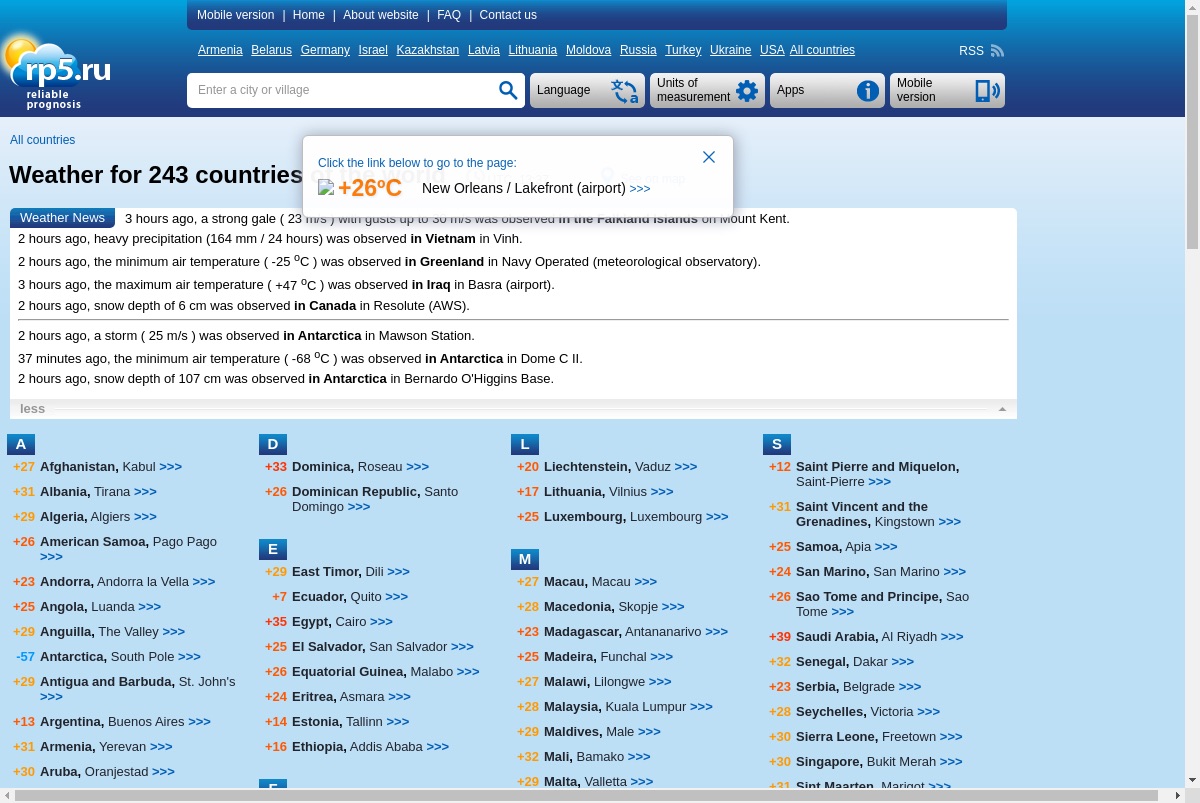The image size is (1200, 803).
Task: Go to USA in top country links
Action: click(x=772, y=50)
